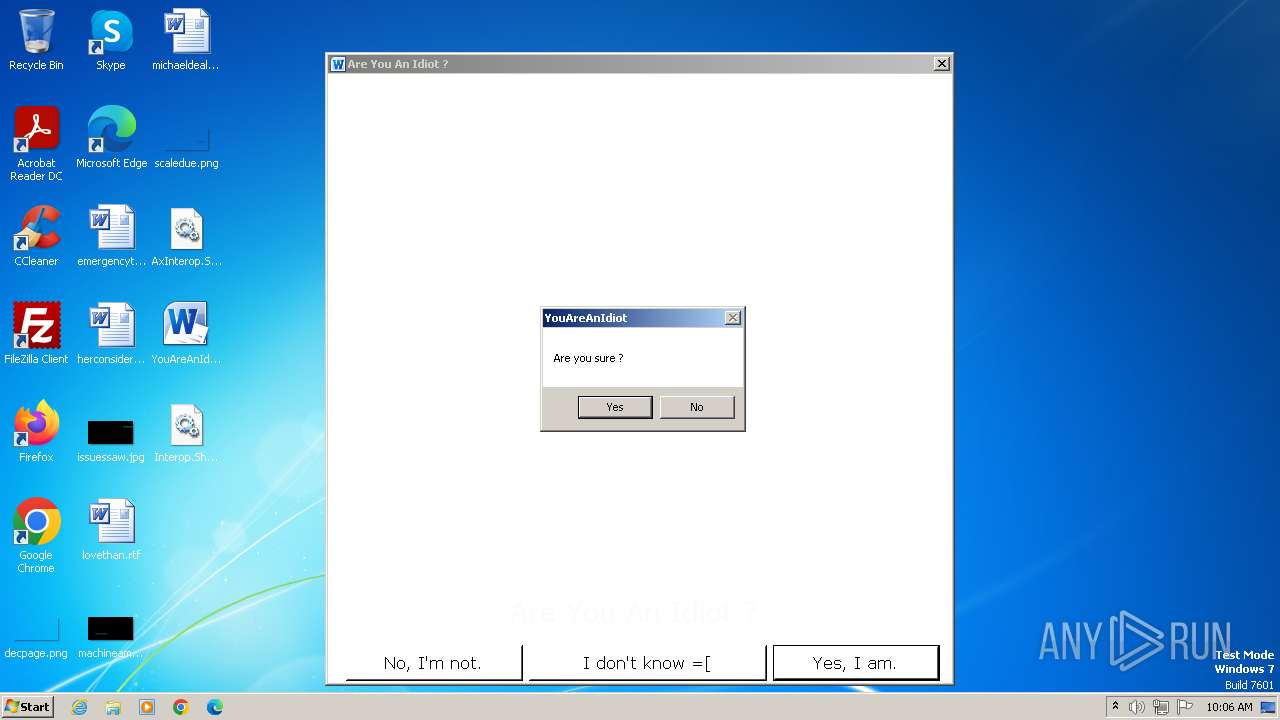The image size is (1280, 720).
Task: Launch Firefox from the desktop
Action: [36, 432]
